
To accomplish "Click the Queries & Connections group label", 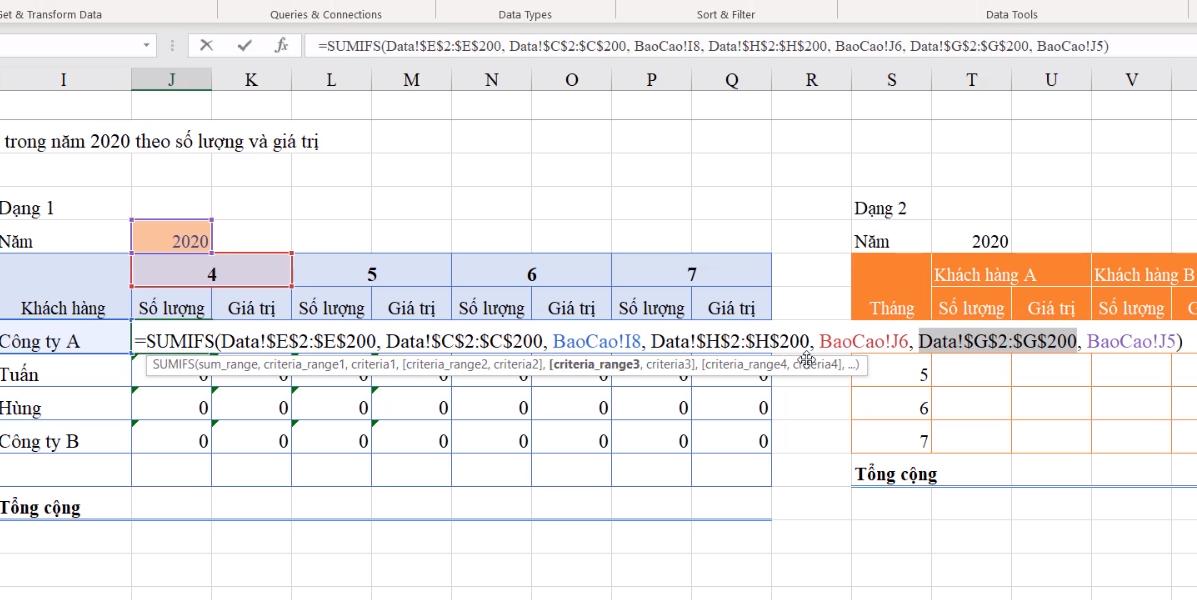I will point(326,14).
